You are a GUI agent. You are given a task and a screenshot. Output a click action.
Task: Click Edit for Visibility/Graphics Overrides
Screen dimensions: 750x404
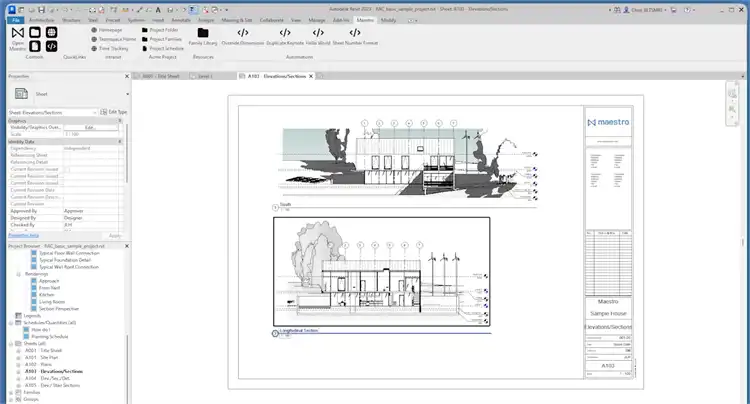[x=90, y=128]
